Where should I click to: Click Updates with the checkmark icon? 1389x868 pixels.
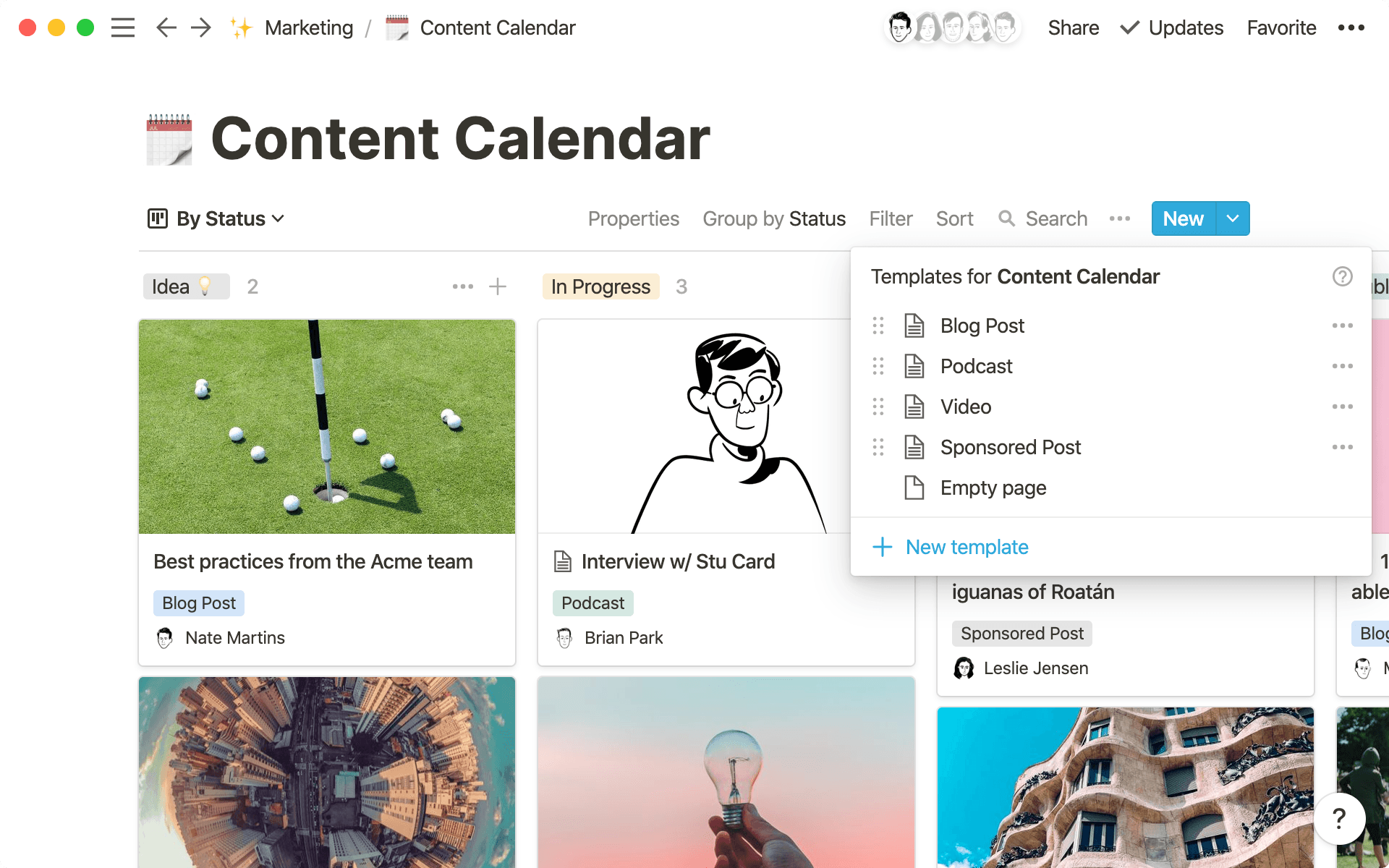point(1171,27)
